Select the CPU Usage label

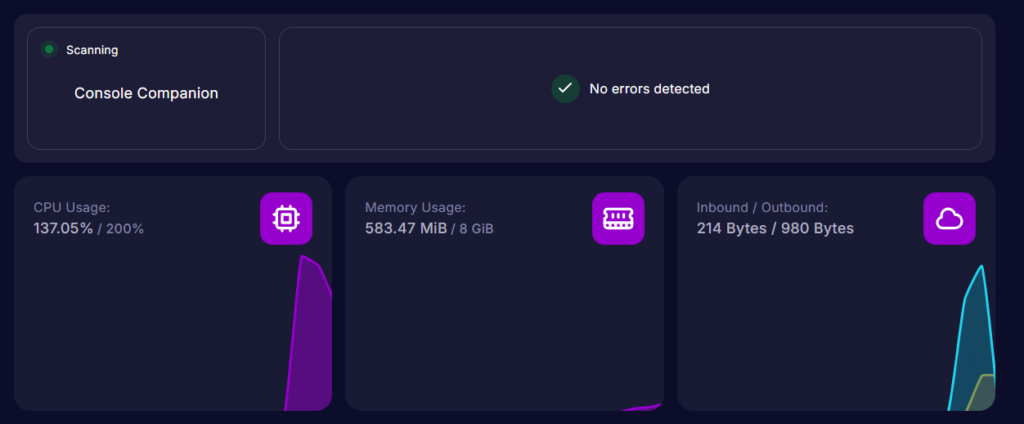72,208
